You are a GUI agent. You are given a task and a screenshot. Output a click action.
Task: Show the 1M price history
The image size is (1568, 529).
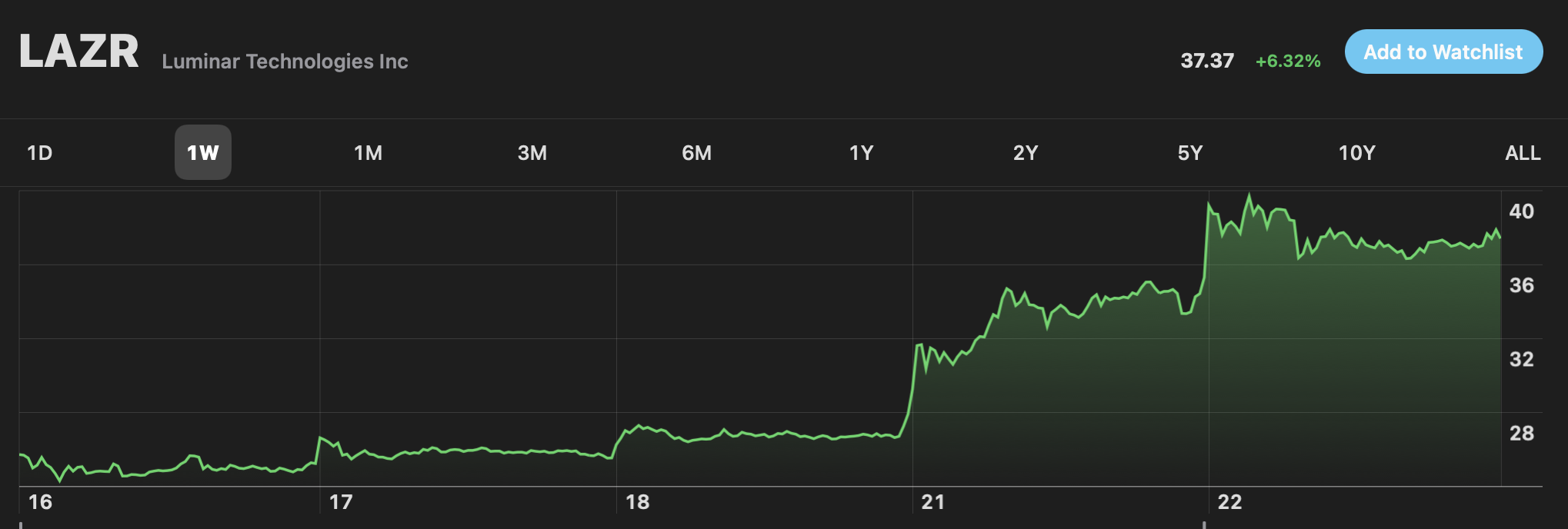coord(368,153)
